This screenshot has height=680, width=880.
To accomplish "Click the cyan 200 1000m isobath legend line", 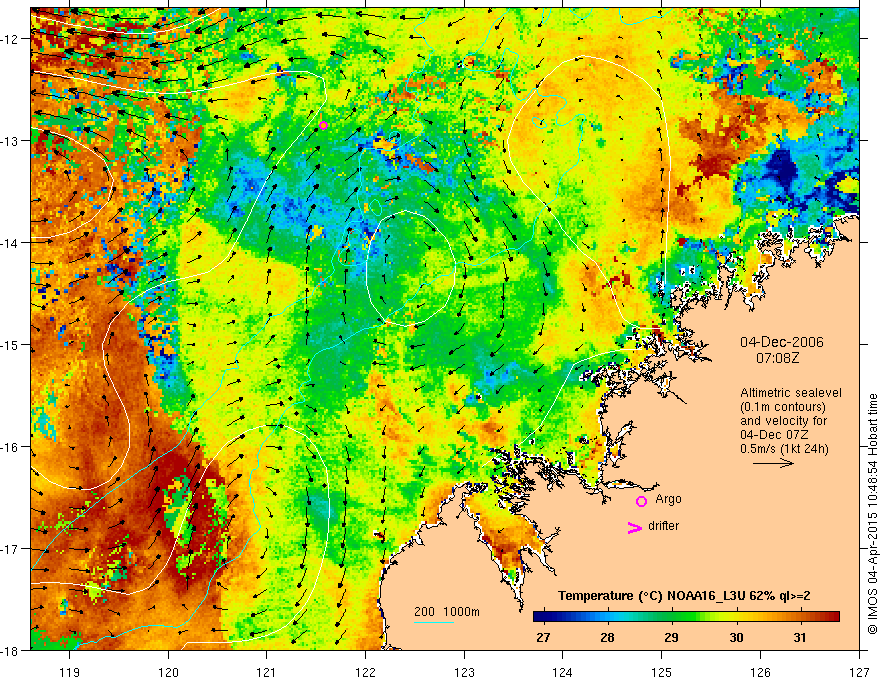I will 434,622.
